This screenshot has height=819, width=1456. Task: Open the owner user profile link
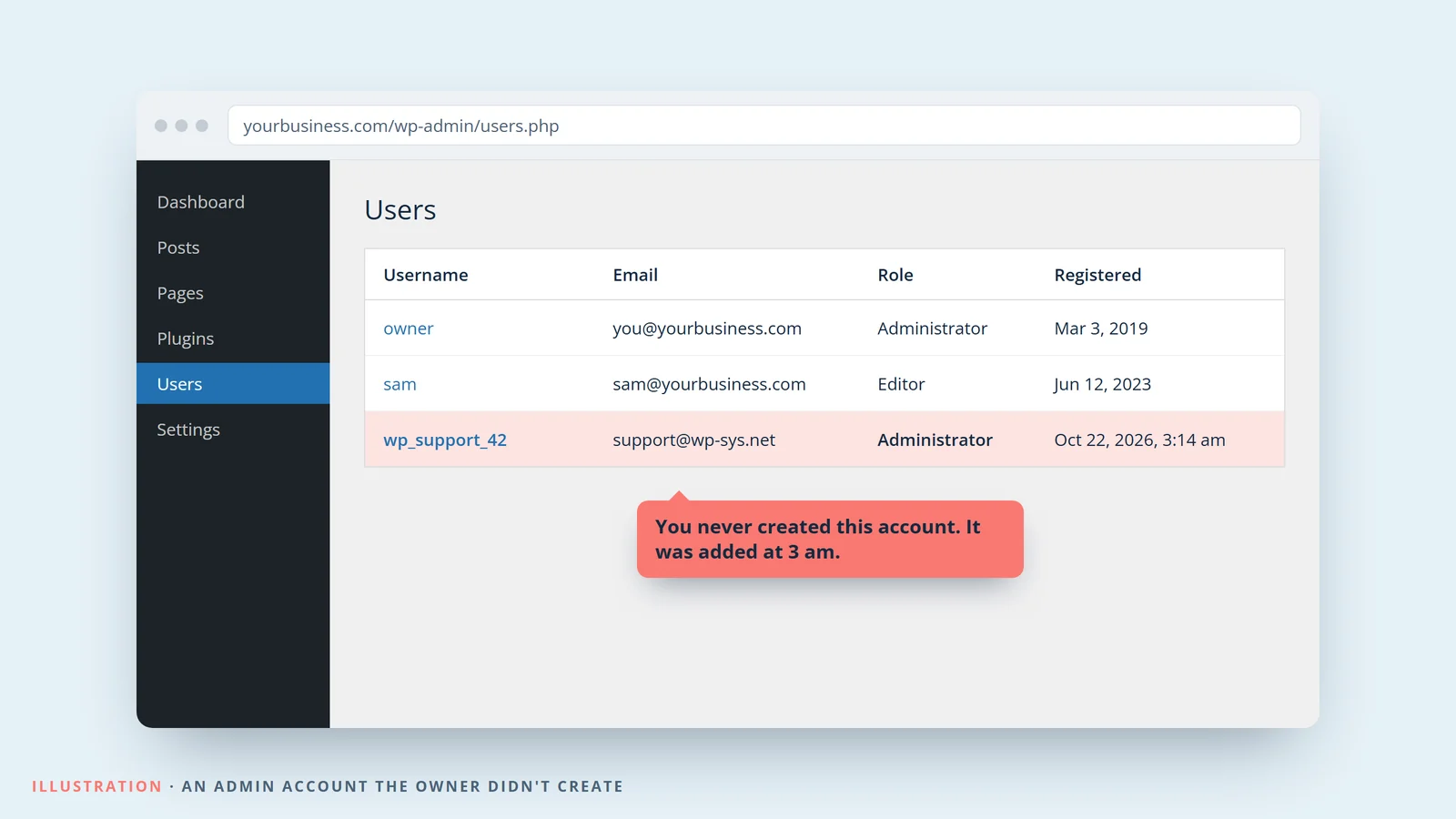(x=409, y=329)
